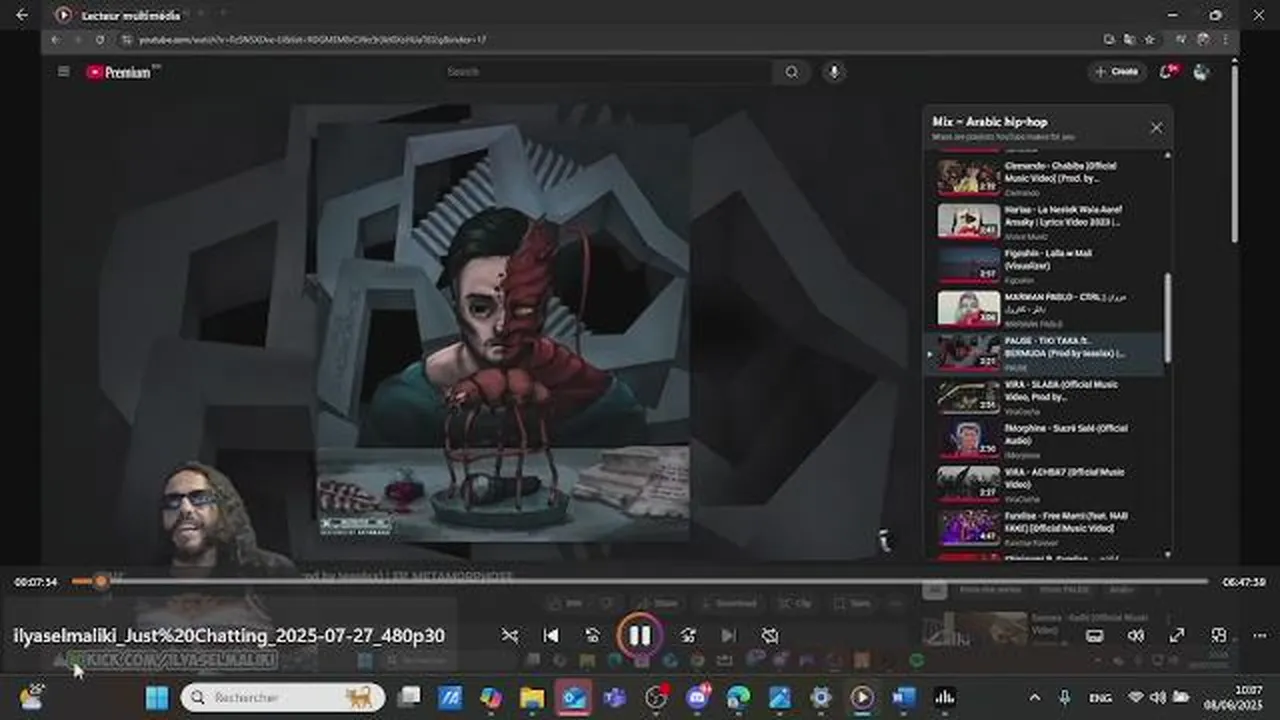
Task: Click the YouTube voice search microphone
Action: coord(833,72)
